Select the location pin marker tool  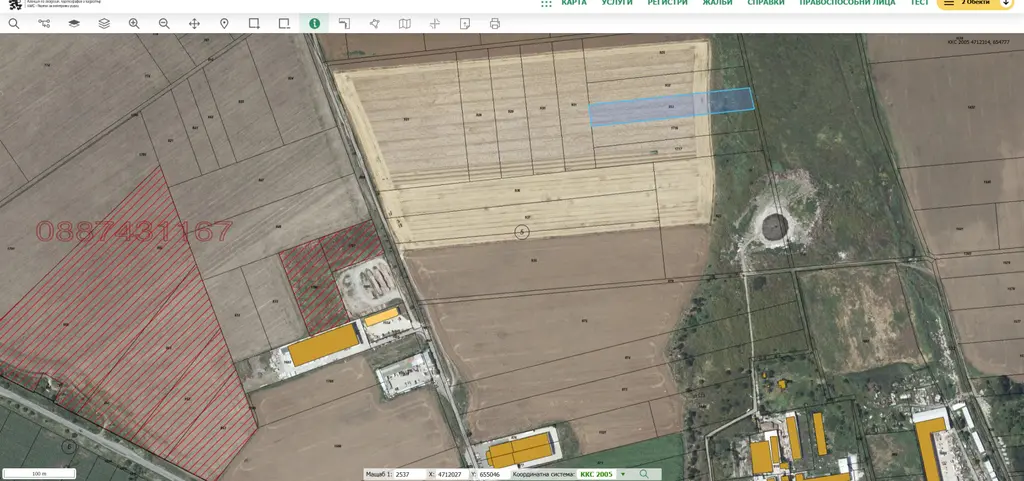click(x=224, y=23)
